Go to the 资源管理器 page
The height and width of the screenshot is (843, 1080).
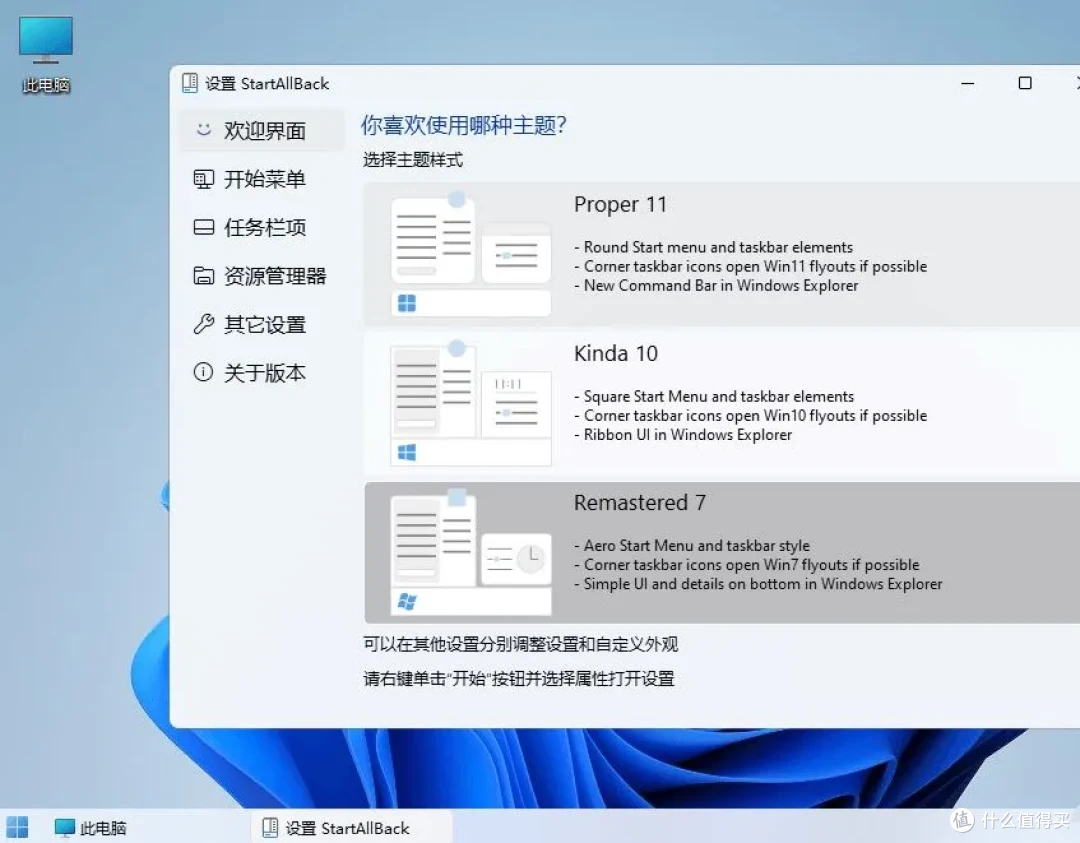pyautogui.click(x=262, y=276)
